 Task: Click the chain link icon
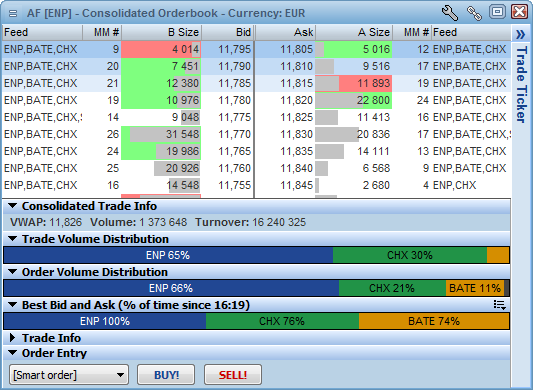[x=474, y=13]
